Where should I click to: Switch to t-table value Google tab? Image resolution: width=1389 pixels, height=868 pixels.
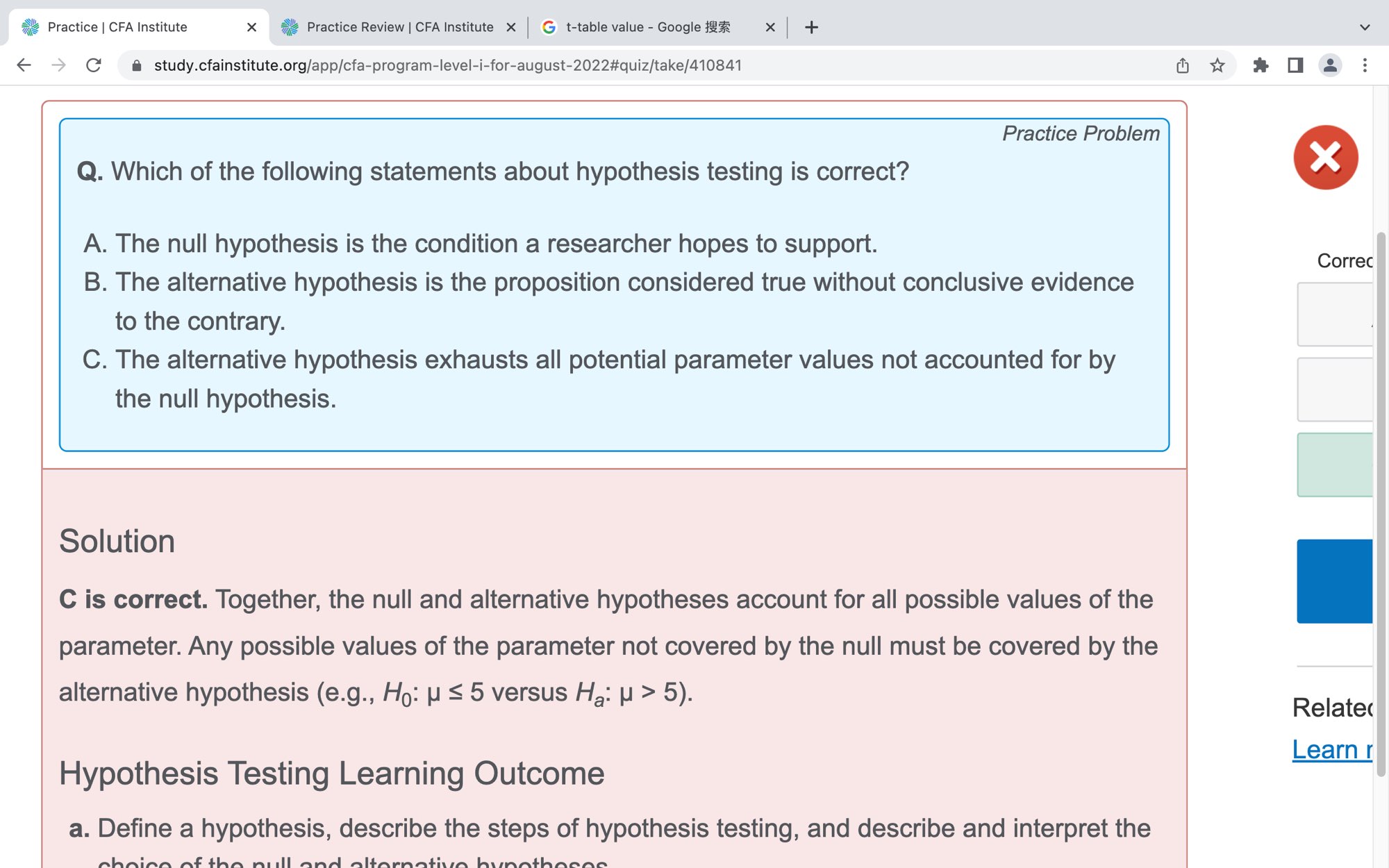point(647,27)
